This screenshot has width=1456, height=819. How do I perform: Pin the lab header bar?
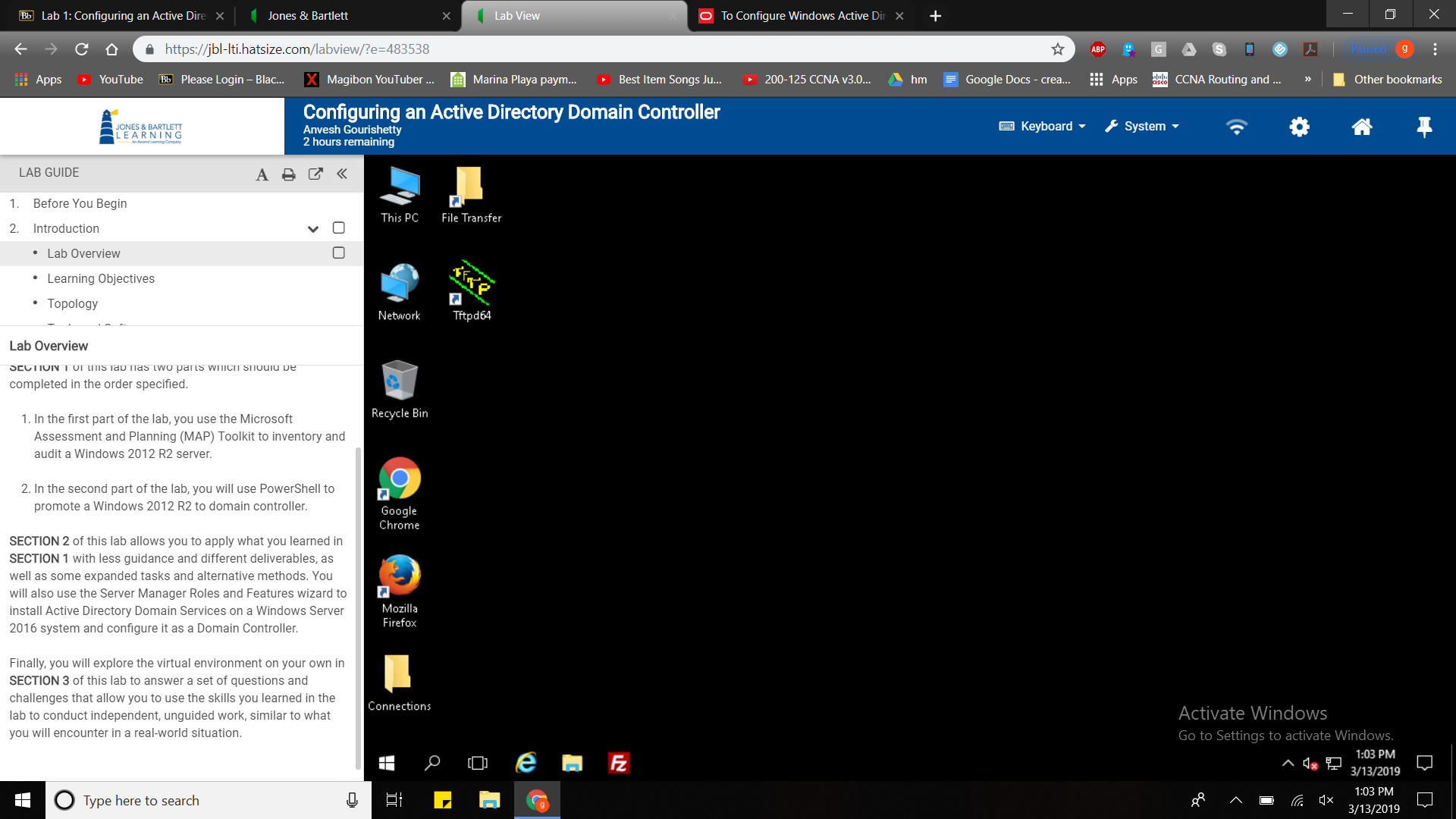point(1424,127)
